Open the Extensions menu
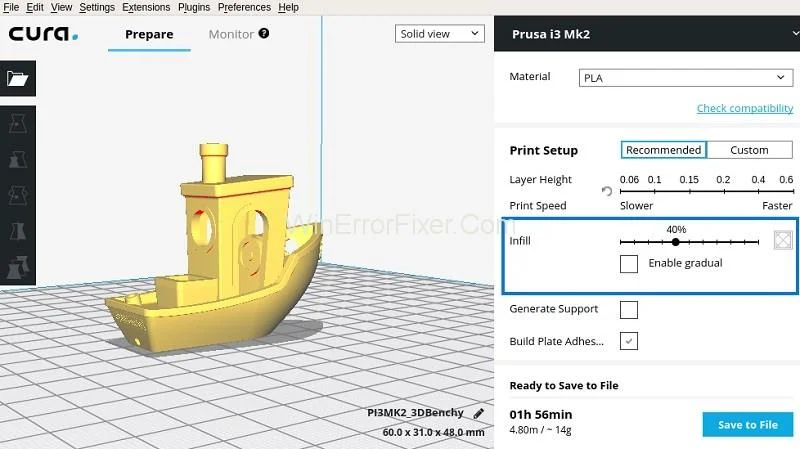800x449 pixels. [x=146, y=7]
